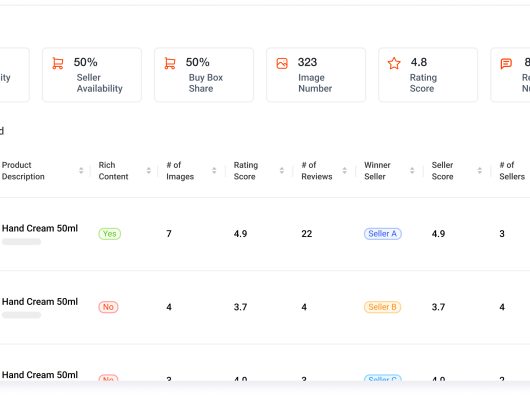Sort by # of Reviews column arrows
530x396 pixels.
click(345, 171)
